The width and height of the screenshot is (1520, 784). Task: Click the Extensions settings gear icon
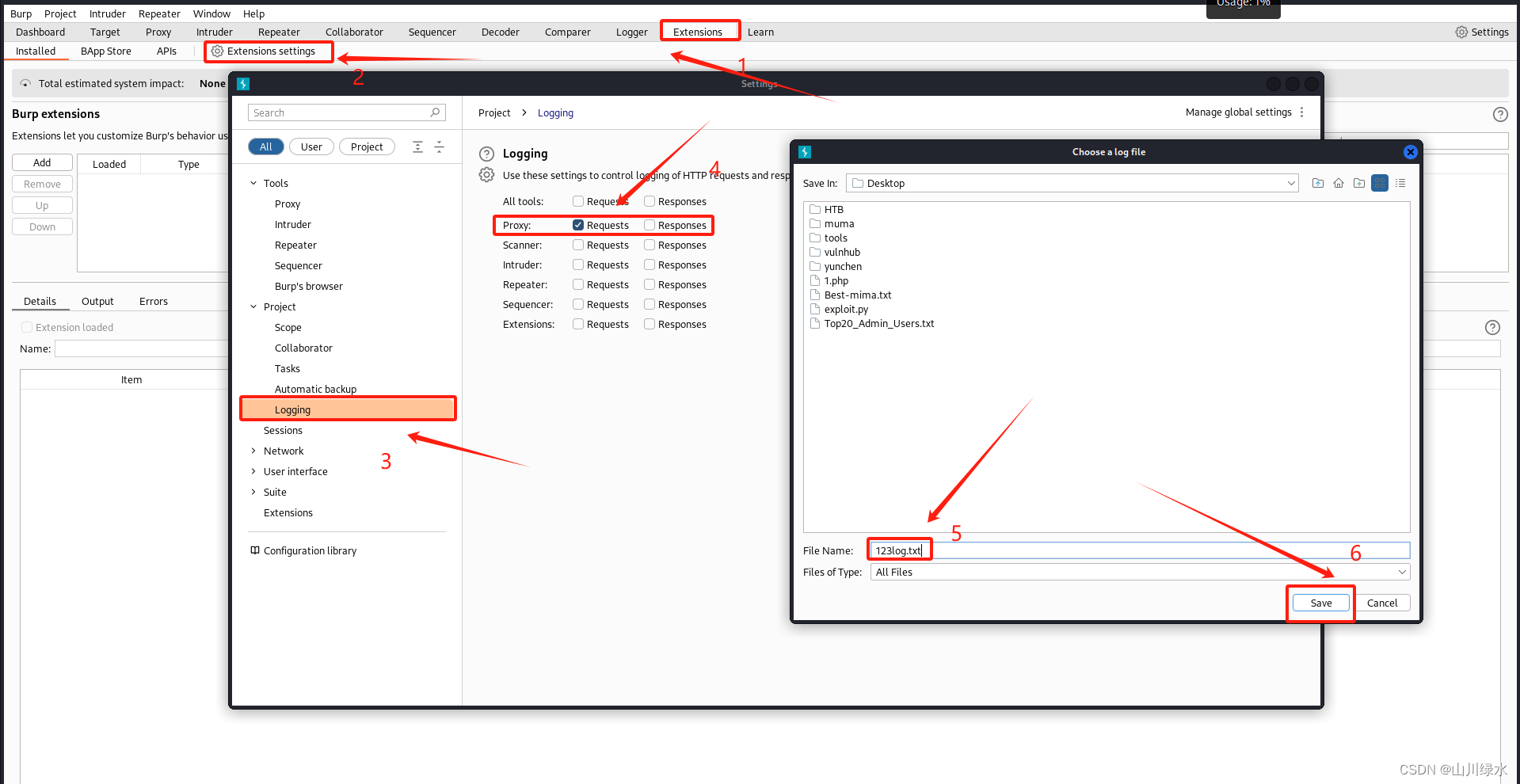[217, 51]
